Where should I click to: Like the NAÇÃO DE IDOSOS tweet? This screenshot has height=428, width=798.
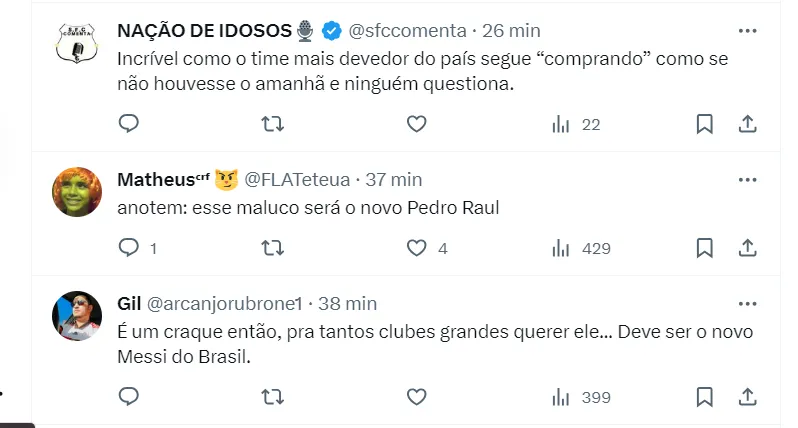point(416,124)
